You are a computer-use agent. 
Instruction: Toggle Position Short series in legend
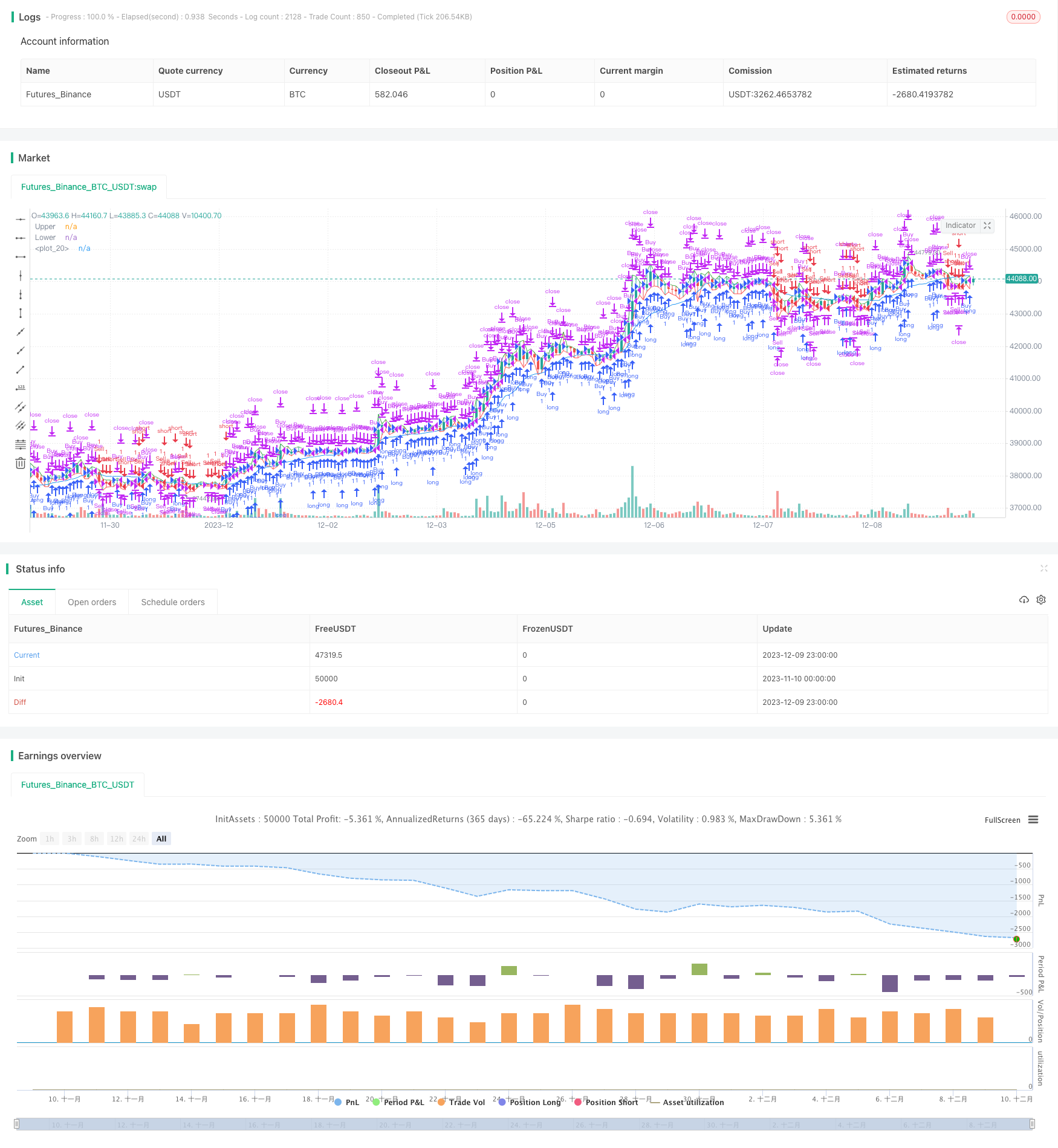606,1102
